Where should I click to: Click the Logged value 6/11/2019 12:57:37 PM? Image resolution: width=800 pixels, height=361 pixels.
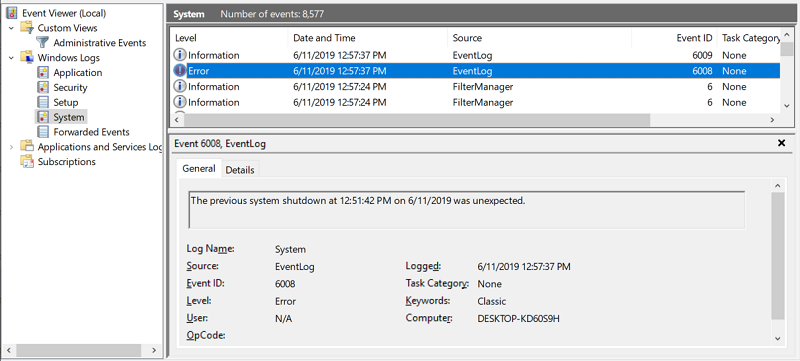pos(524,267)
